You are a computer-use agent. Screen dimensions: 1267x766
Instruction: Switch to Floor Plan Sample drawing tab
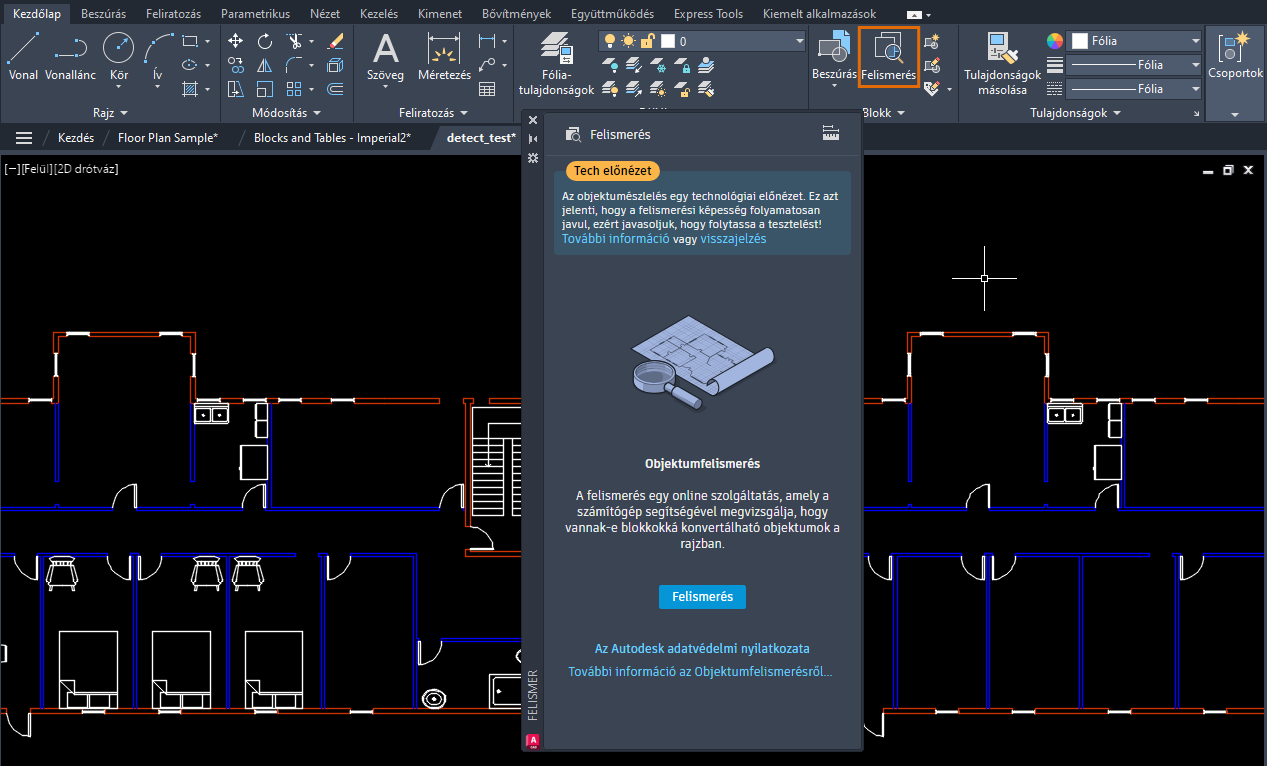pos(168,138)
